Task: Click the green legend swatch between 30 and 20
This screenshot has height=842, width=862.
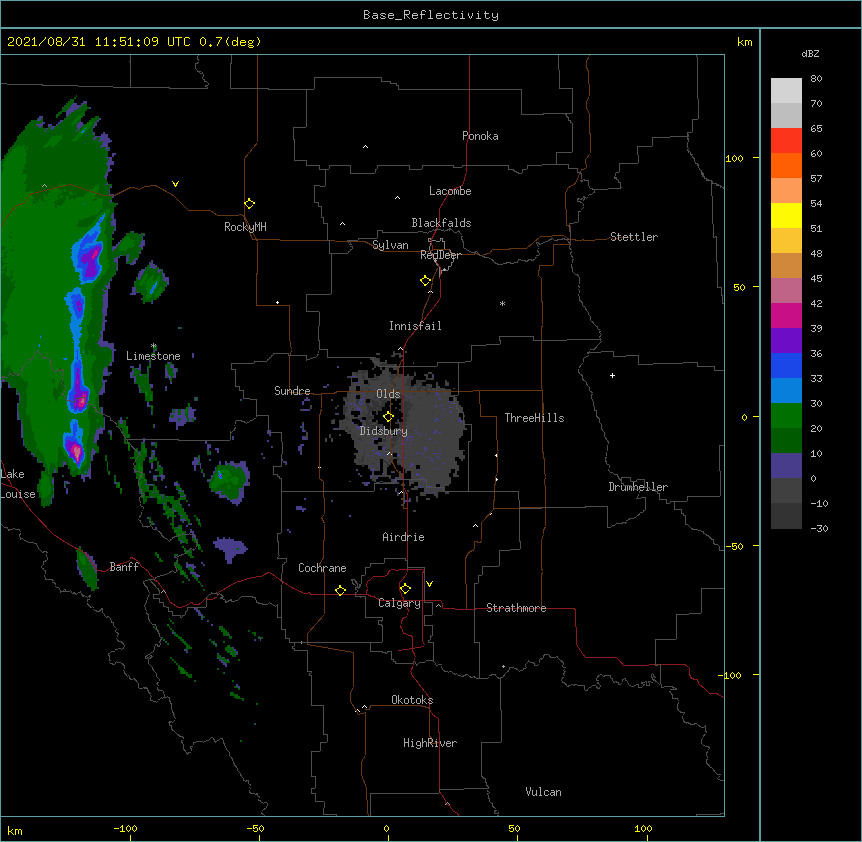Action: click(786, 416)
